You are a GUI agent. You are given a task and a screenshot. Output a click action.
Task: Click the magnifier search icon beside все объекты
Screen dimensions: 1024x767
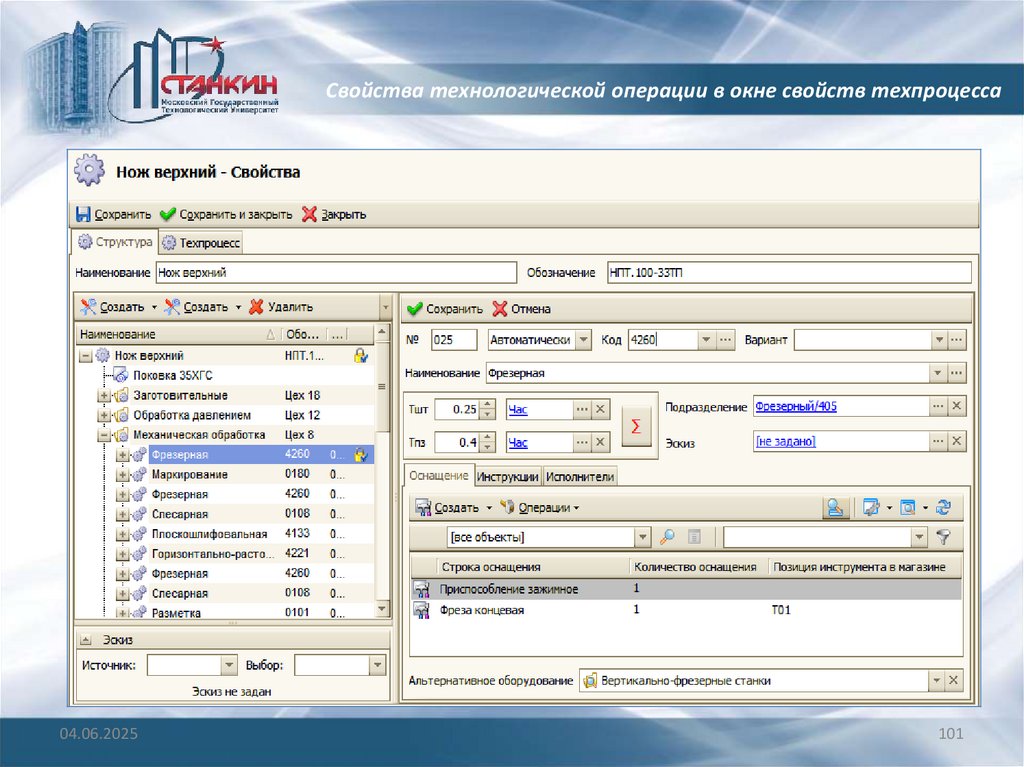click(x=667, y=538)
